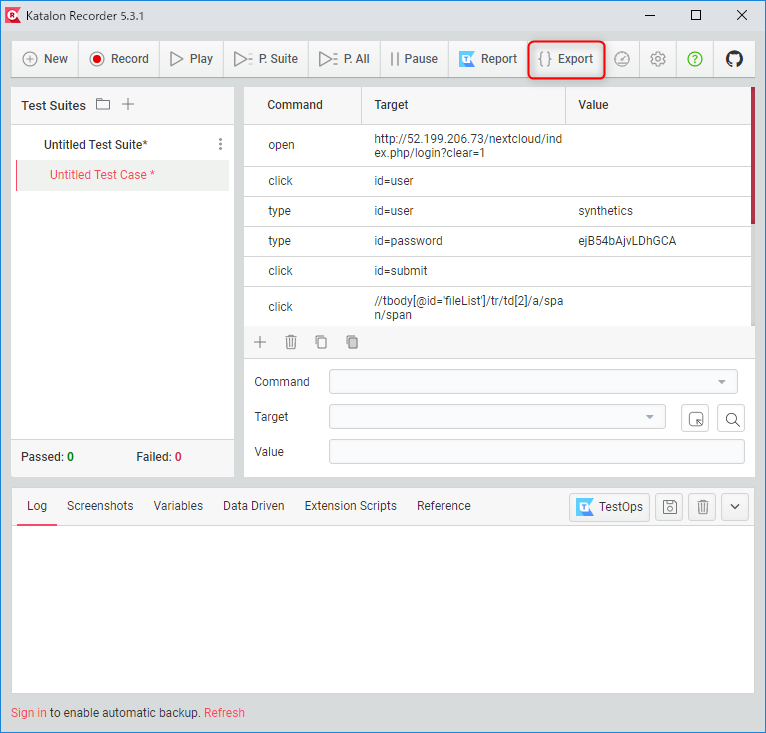Click the Passed count label

(47, 457)
